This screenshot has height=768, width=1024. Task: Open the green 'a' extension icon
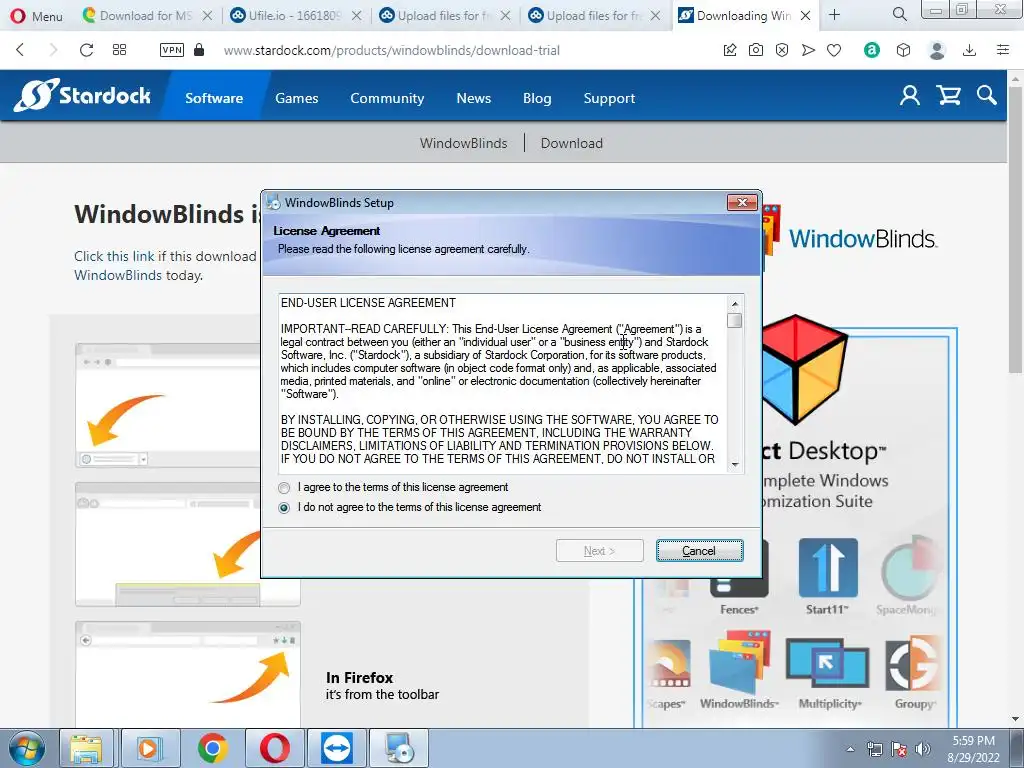[x=871, y=50]
